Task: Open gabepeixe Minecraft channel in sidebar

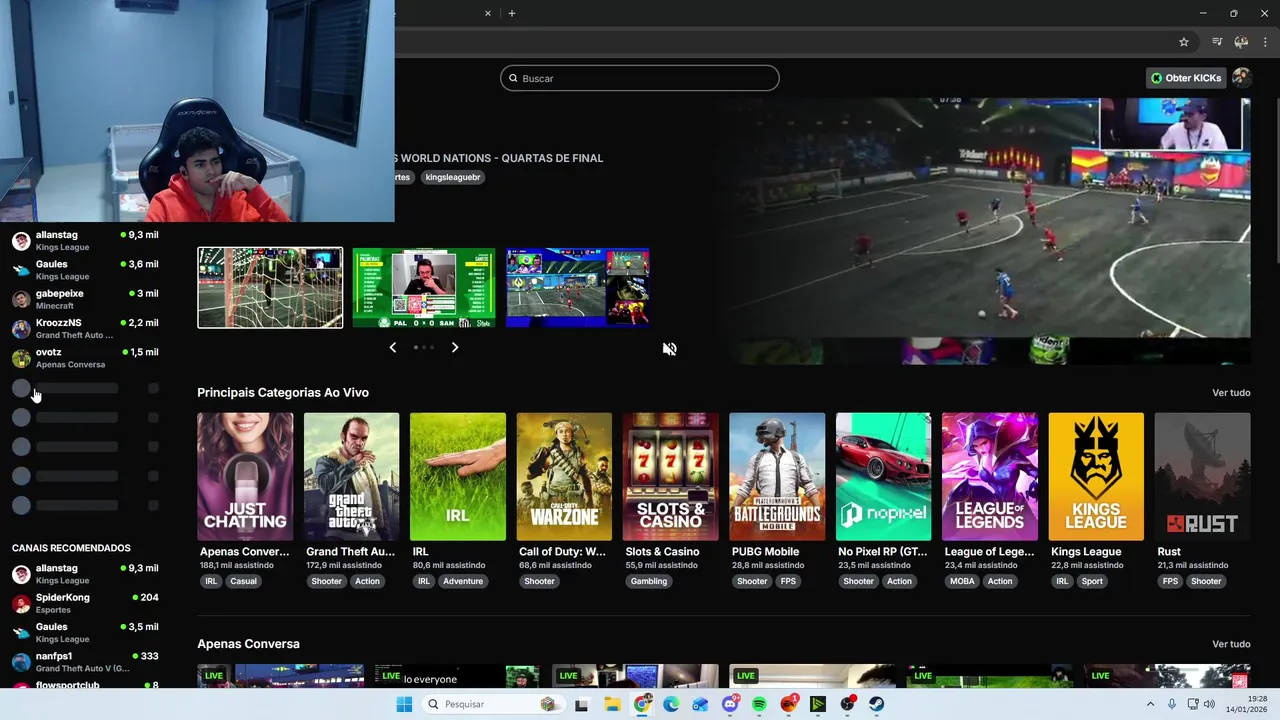Action: point(85,299)
